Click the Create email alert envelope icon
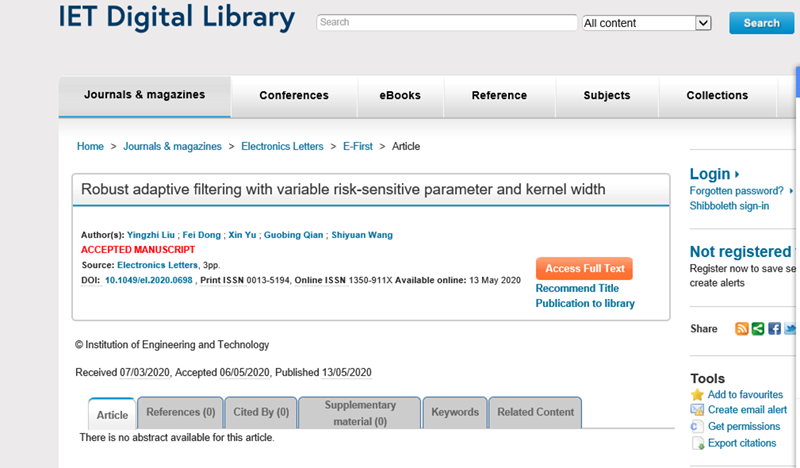The height and width of the screenshot is (468, 800). [697, 410]
